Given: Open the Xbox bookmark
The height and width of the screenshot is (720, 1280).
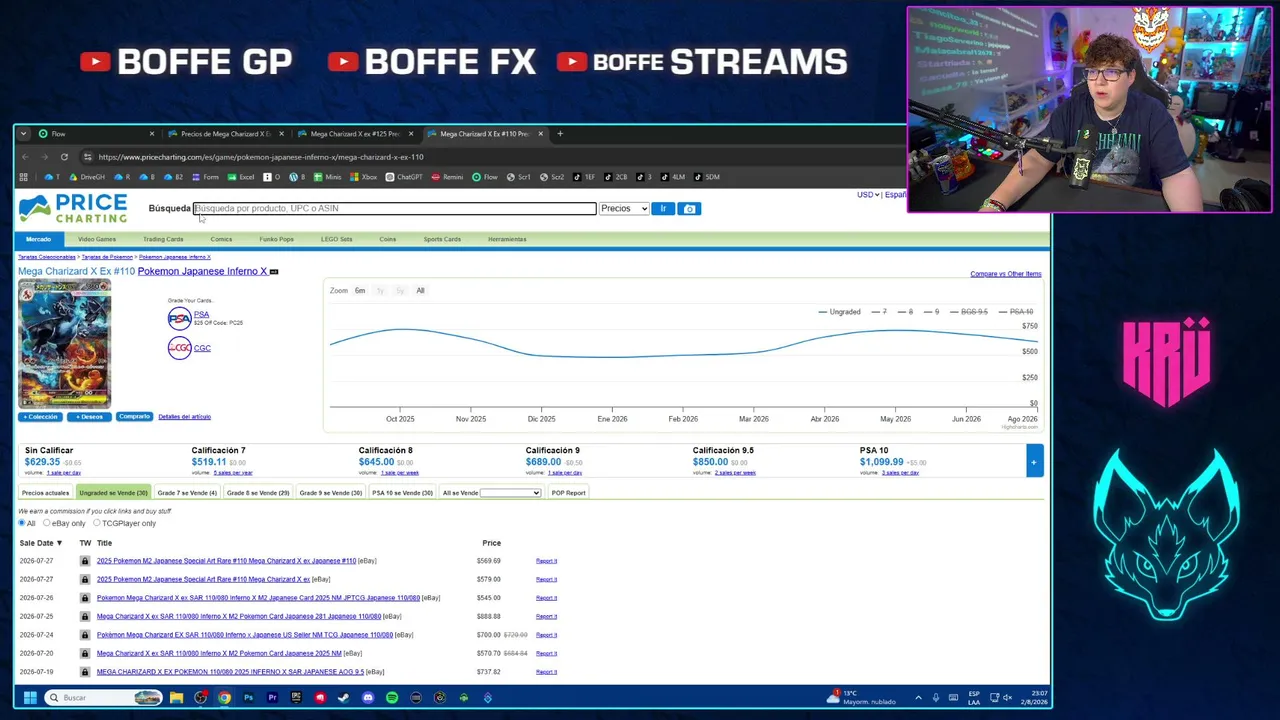Looking at the screenshot, I should point(364,177).
